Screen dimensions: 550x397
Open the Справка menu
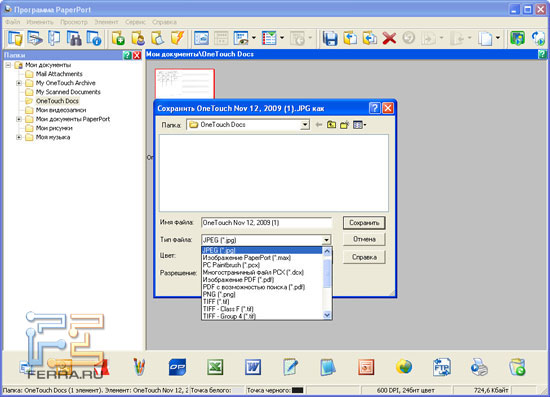164,22
